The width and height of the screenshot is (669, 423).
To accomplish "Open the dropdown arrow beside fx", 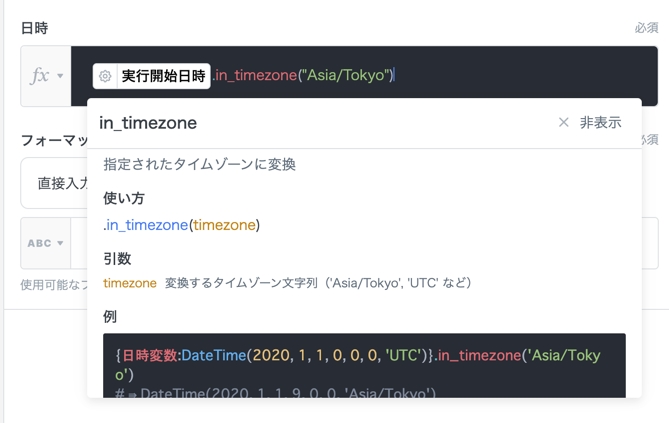I will point(60,76).
